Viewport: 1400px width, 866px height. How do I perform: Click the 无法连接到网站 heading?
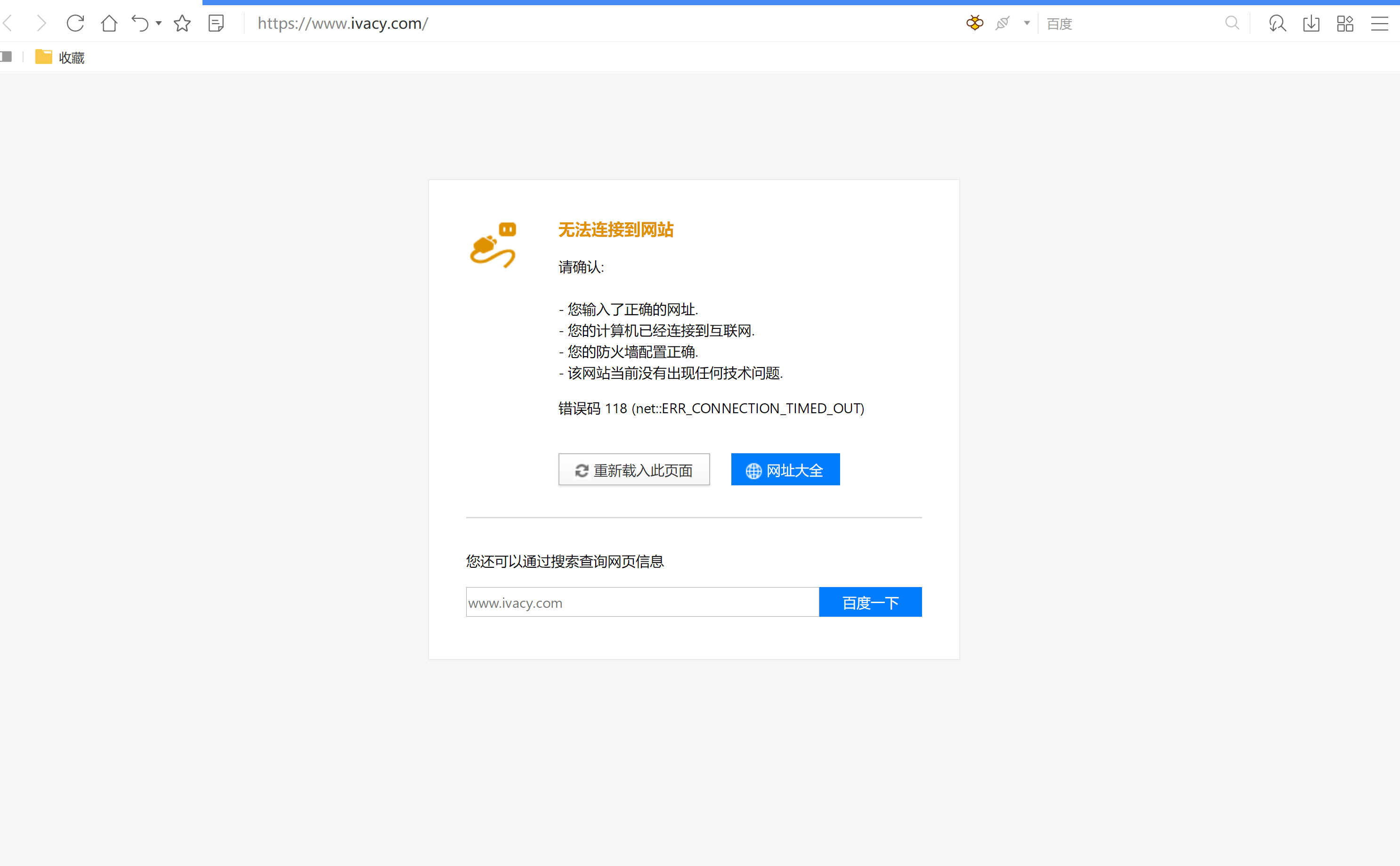pos(616,229)
